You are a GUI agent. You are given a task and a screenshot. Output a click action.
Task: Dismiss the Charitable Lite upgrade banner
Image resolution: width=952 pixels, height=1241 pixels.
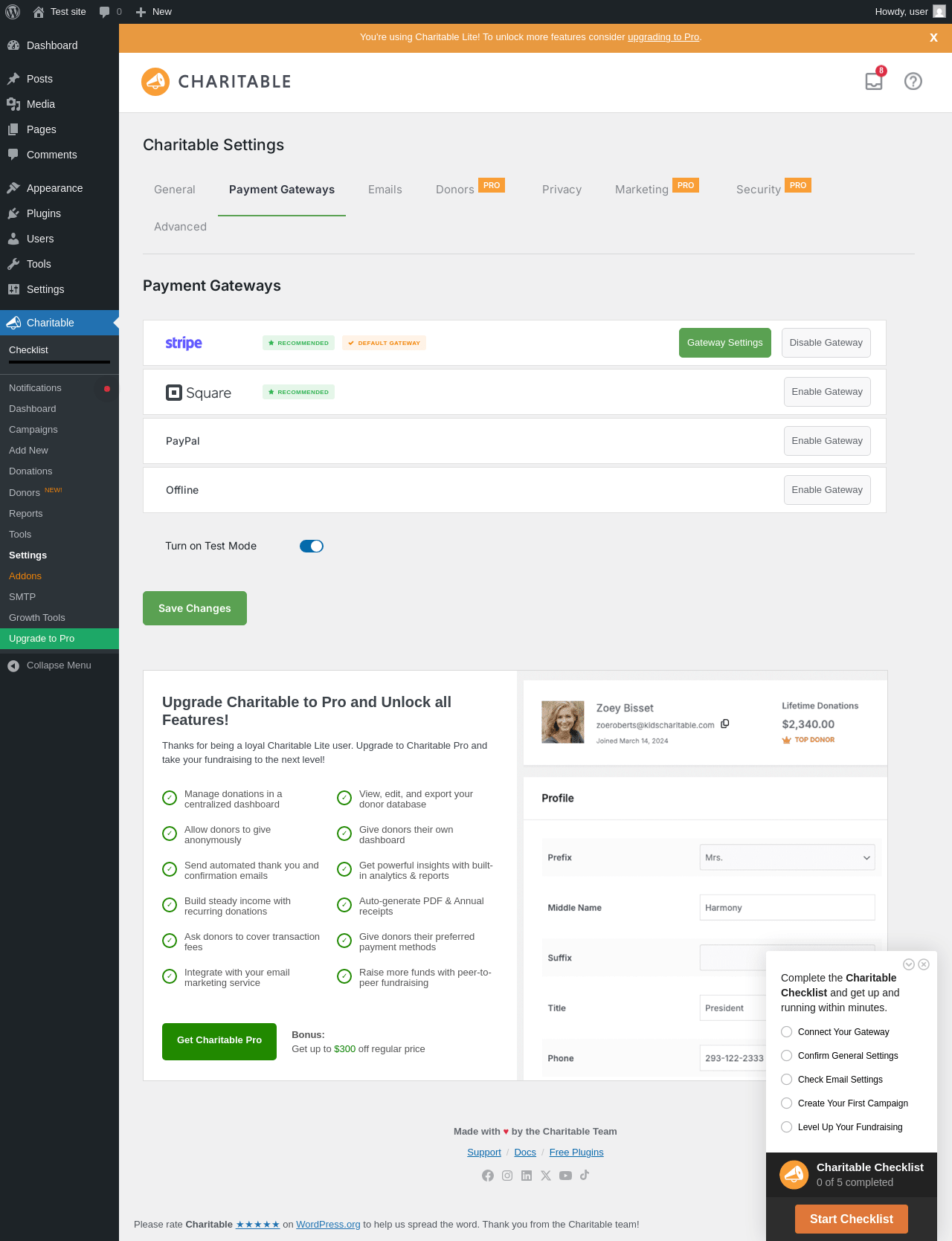coord(933,38)
